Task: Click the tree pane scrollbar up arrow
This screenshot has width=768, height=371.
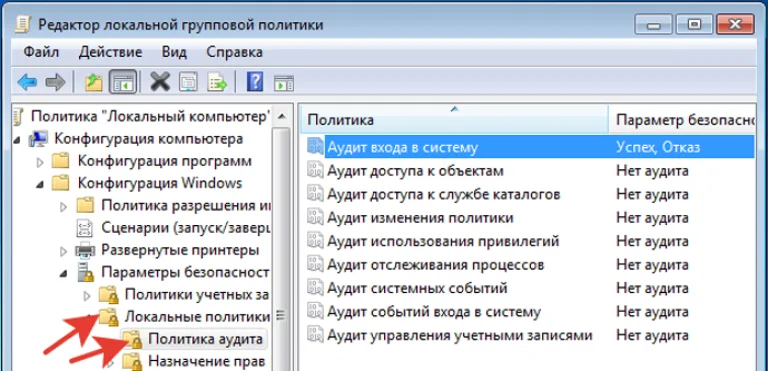Action: 281,117
